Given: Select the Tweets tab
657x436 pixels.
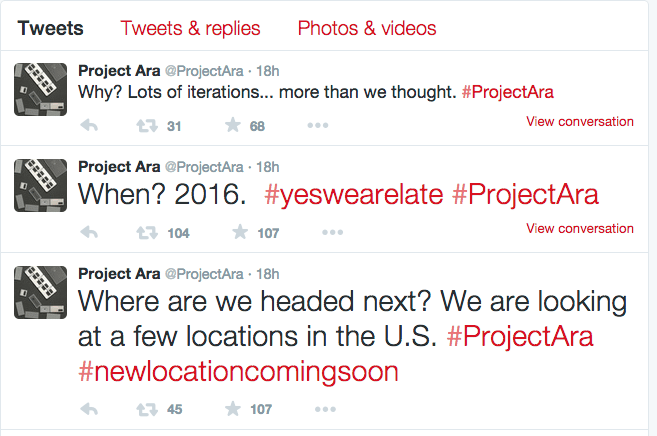Looking at the screenshot, I should tap(51, 28).
